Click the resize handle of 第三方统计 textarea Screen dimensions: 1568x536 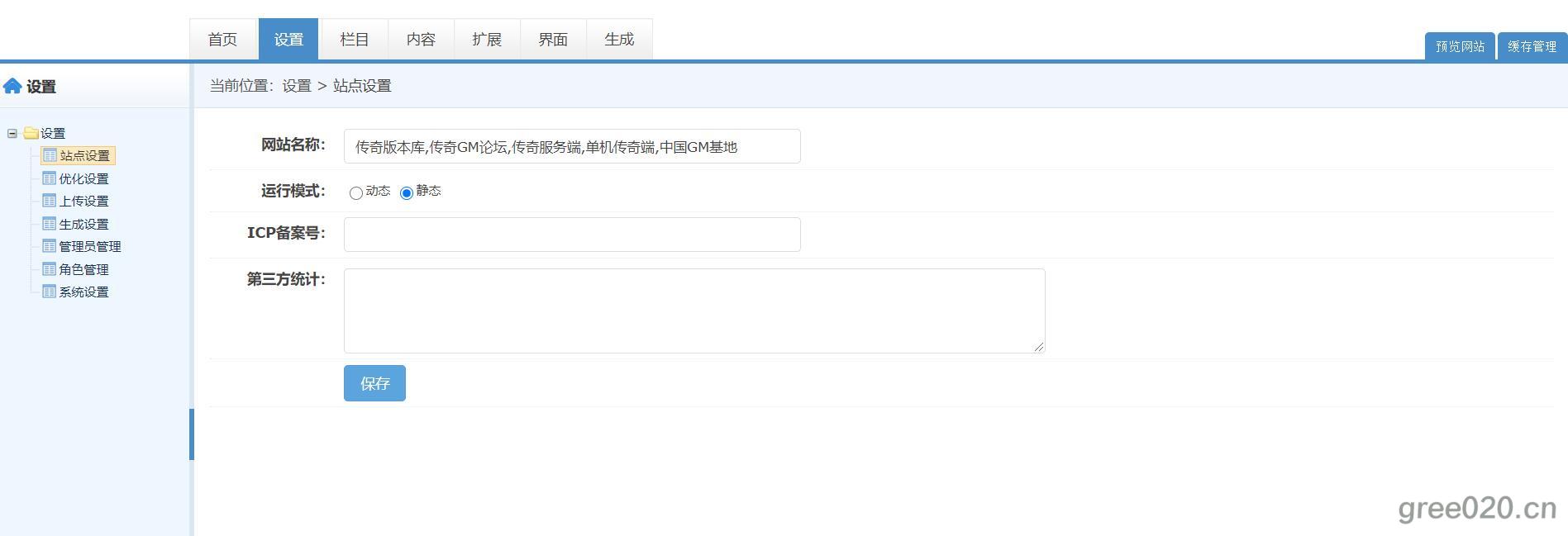click(1039, 347)
